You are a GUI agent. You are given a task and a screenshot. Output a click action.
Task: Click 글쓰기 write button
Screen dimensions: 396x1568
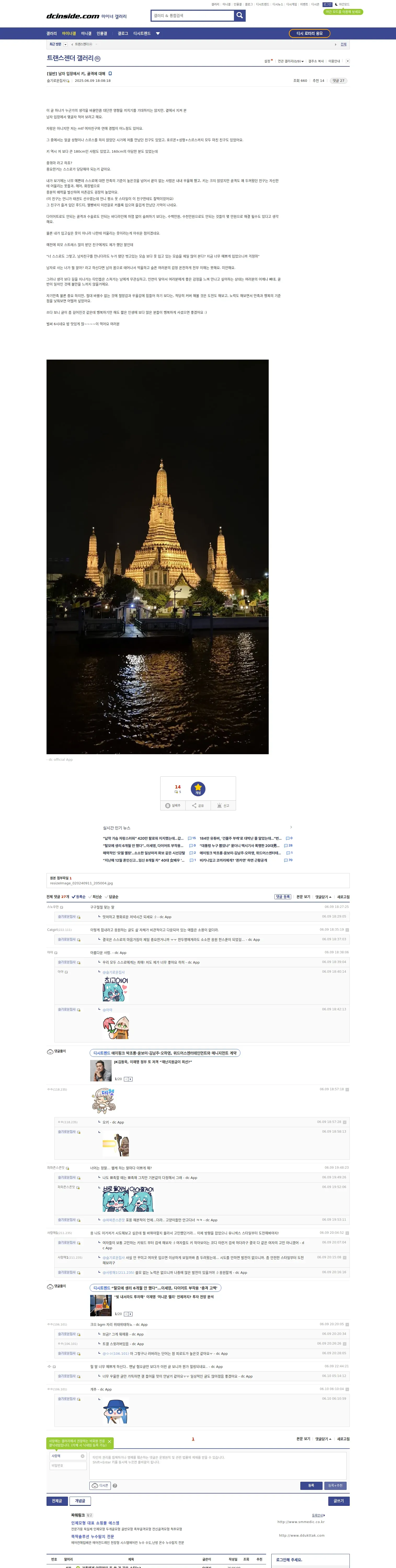339,1501
